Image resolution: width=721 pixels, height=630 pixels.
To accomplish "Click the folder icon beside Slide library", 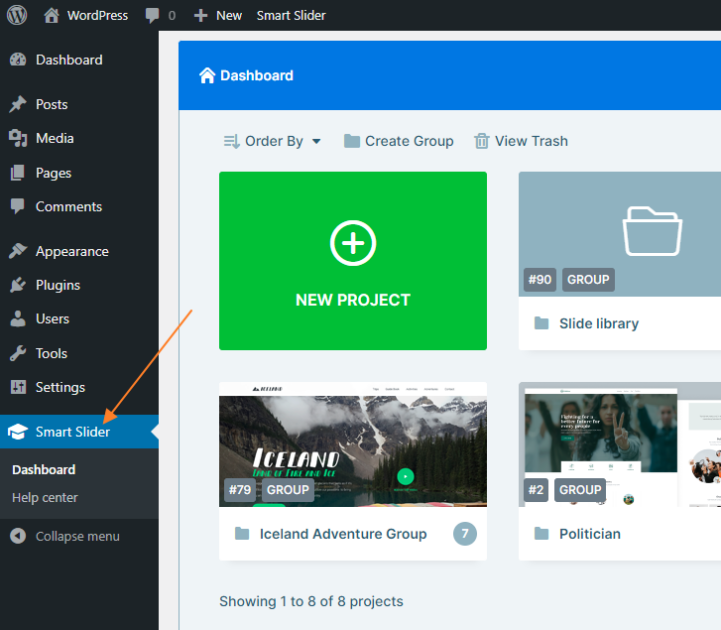I will [x=542, y=323].
